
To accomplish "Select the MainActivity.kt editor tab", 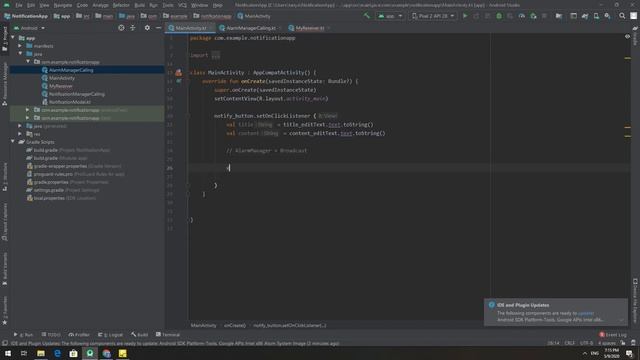I will click(x=191, y=28).
